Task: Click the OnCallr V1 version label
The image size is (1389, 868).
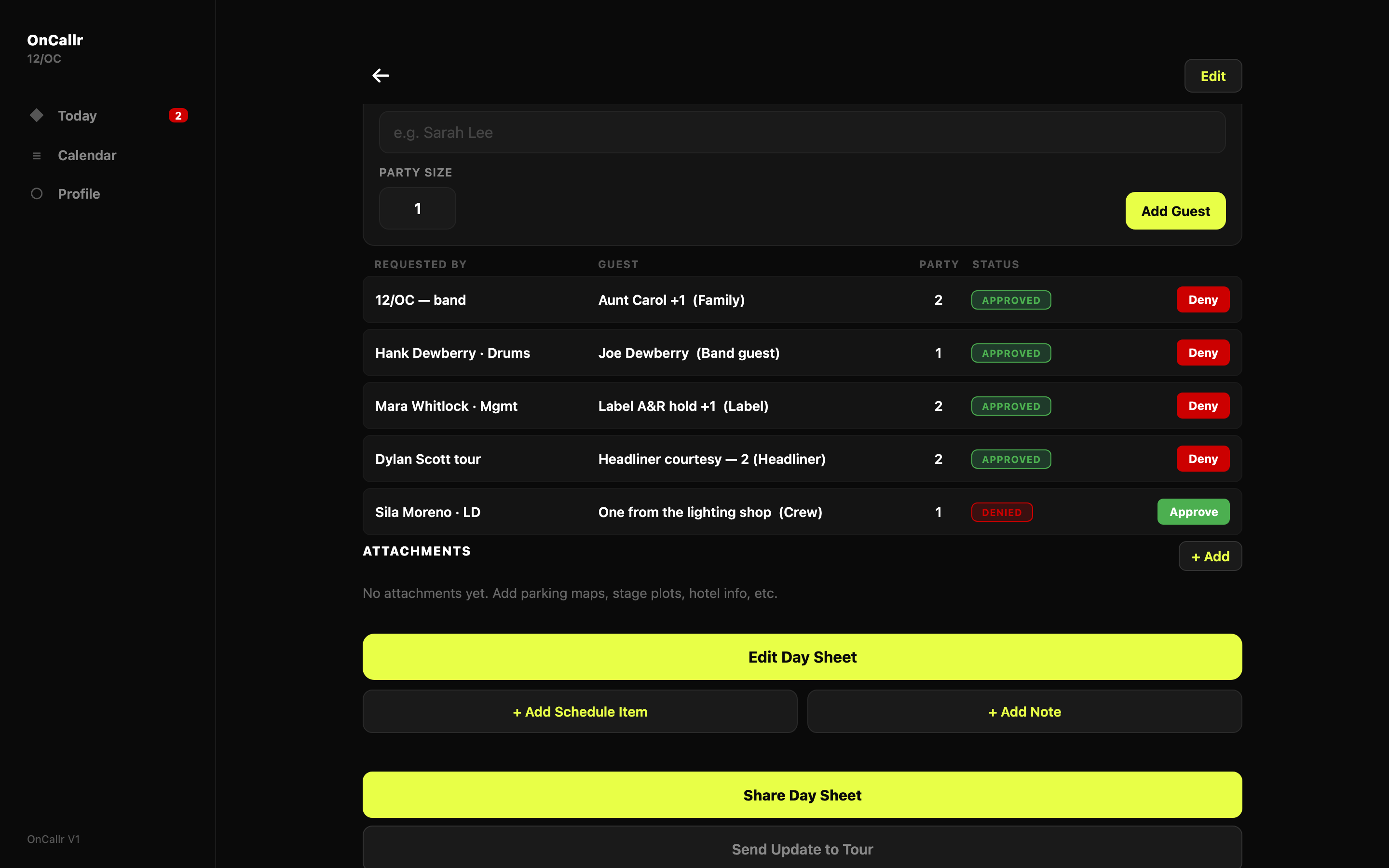Action: click(x=54, y=839)
